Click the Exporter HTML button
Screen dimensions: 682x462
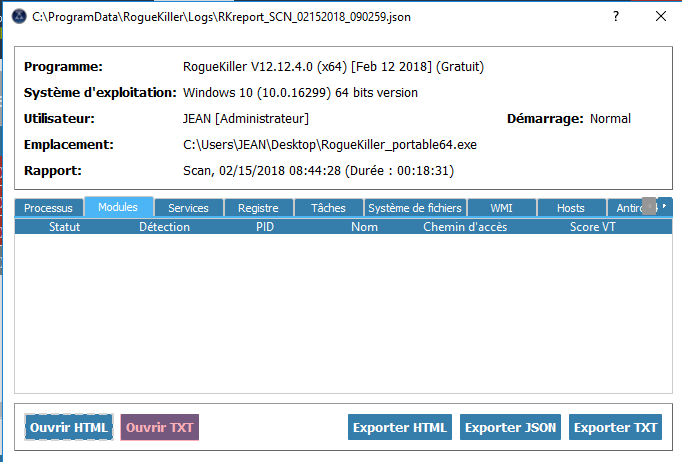point(400,427)
